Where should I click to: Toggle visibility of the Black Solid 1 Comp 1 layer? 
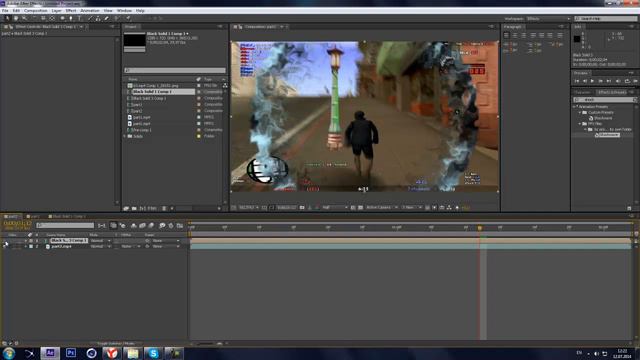pos(5,241)
